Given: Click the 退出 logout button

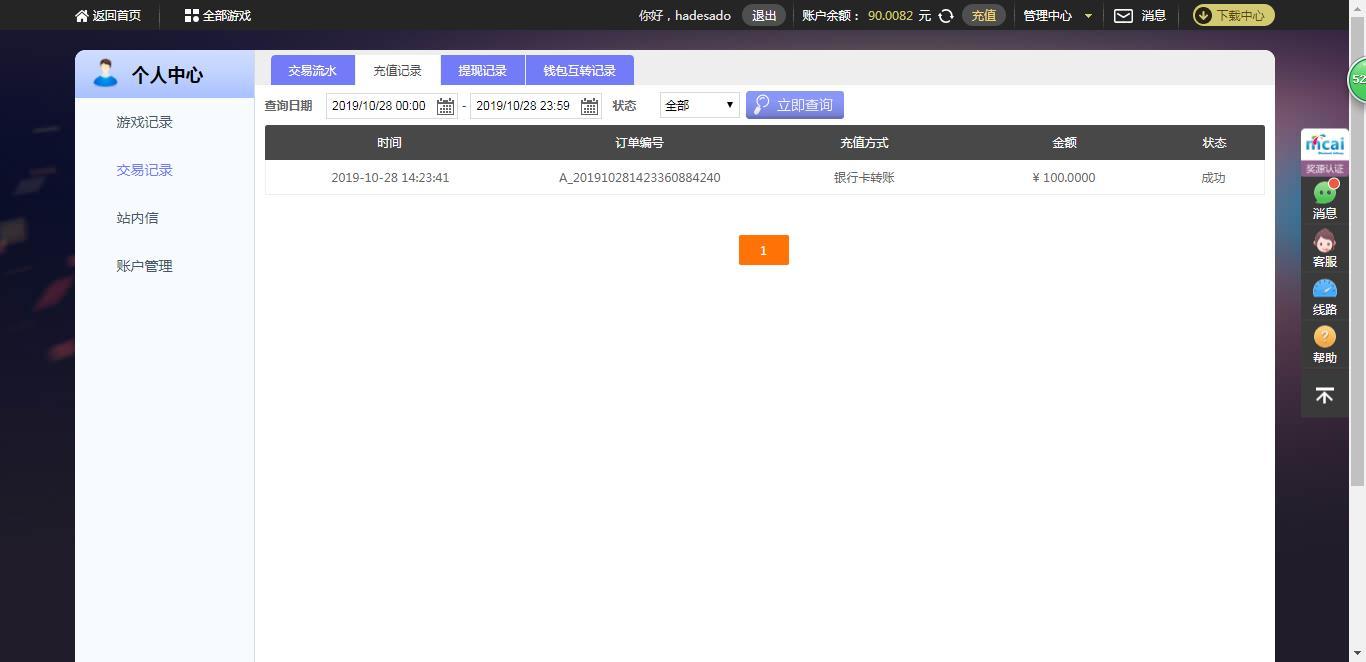Looking at the screenshot, I should 764,16.
